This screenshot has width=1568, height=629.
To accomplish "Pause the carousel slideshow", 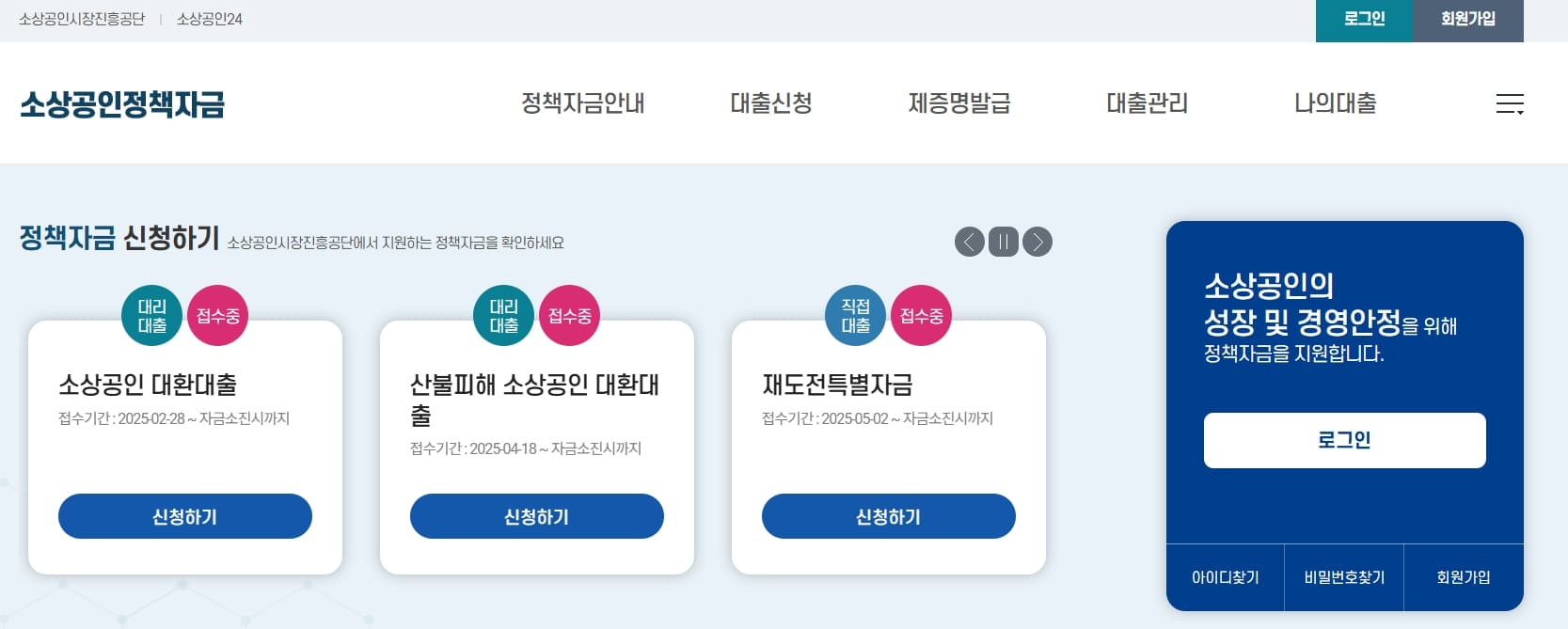I will [1004, 242].
